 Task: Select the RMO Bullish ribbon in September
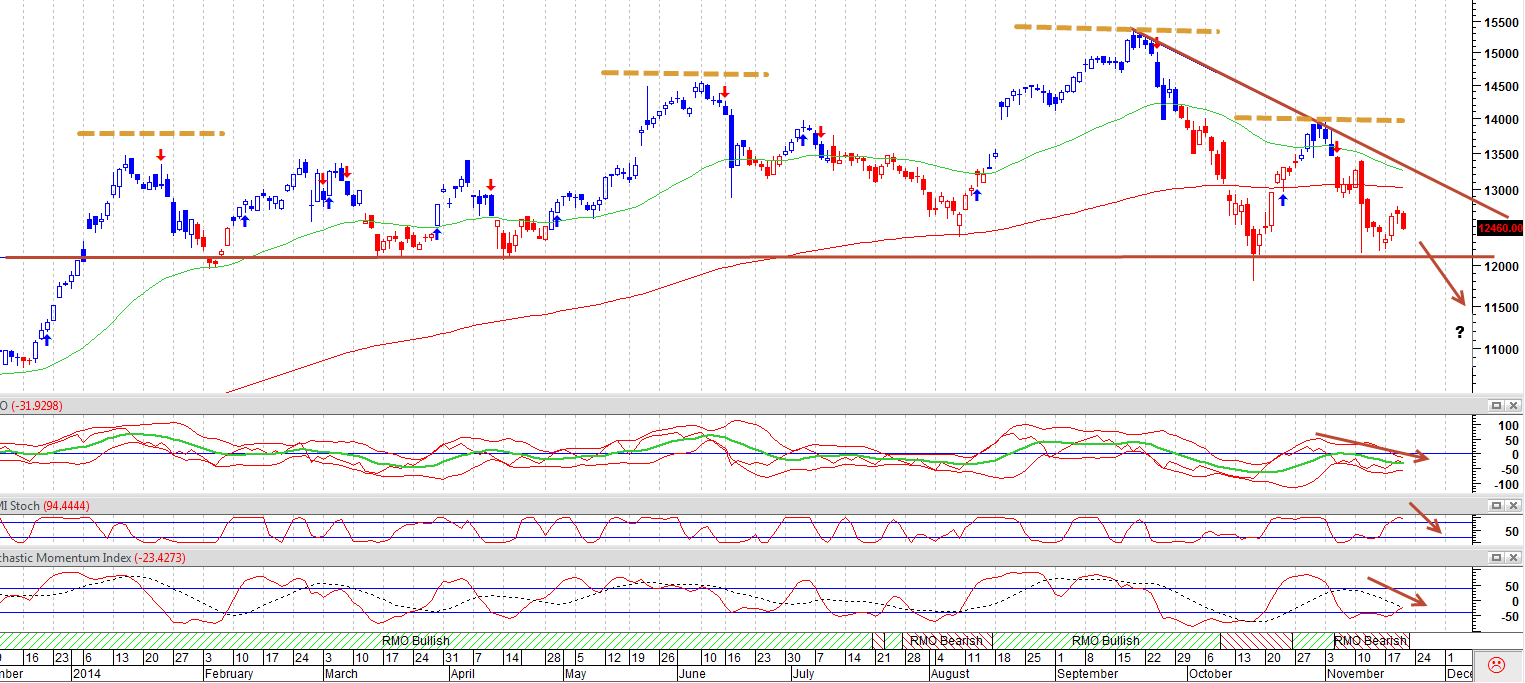[1106, 640]
